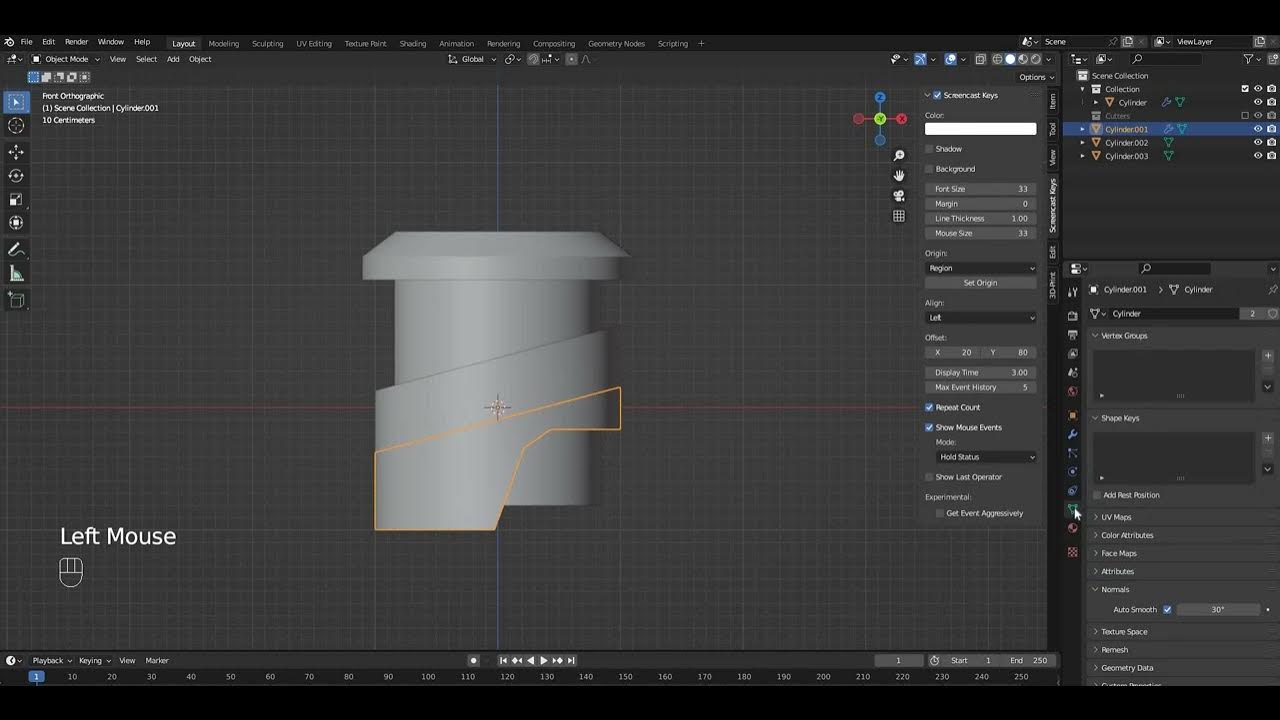
Task: Open the UV Editing workspace tab
Action: tap(314, 43)
